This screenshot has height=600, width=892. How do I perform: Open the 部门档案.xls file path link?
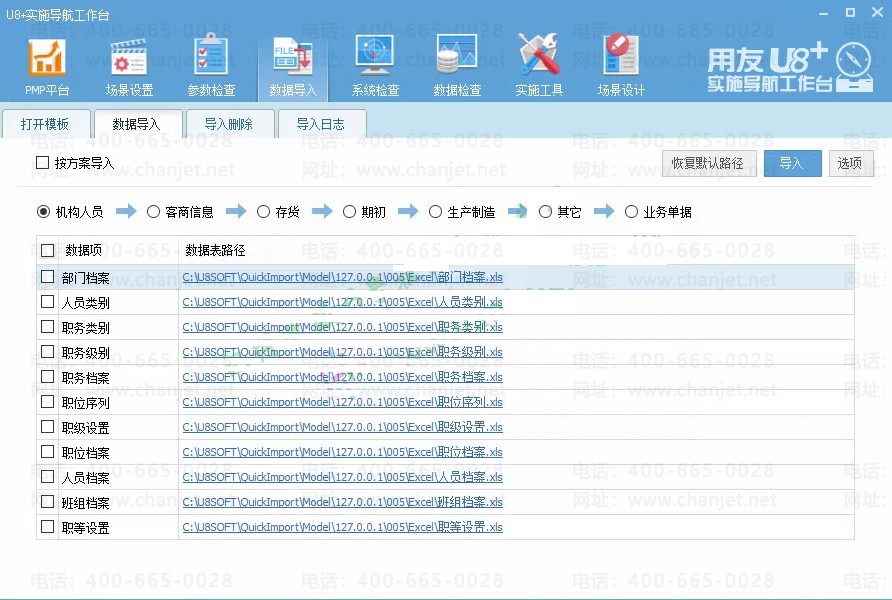click(x=342, y=278)
